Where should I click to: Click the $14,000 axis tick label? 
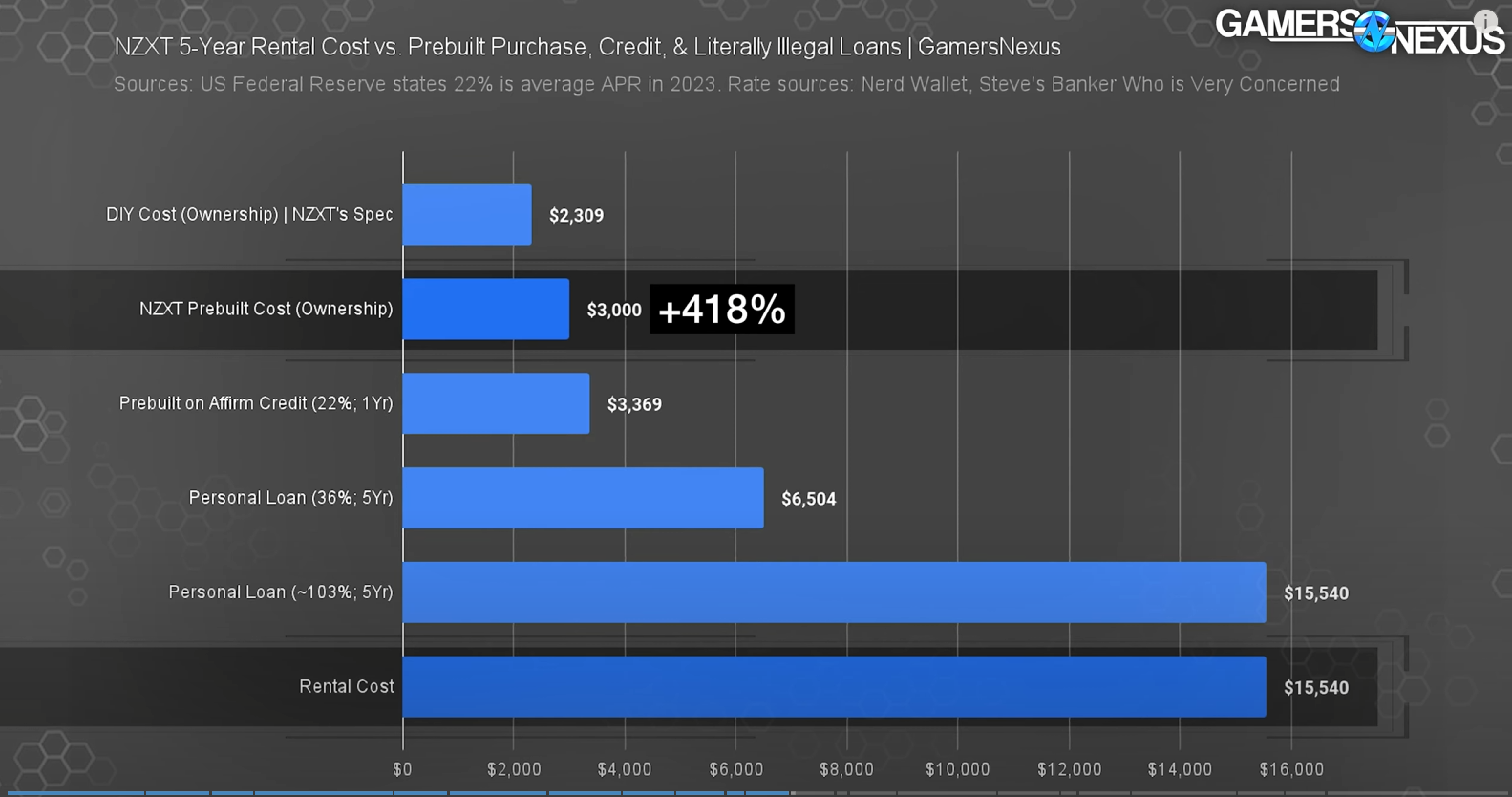(x=1180, y=769)
